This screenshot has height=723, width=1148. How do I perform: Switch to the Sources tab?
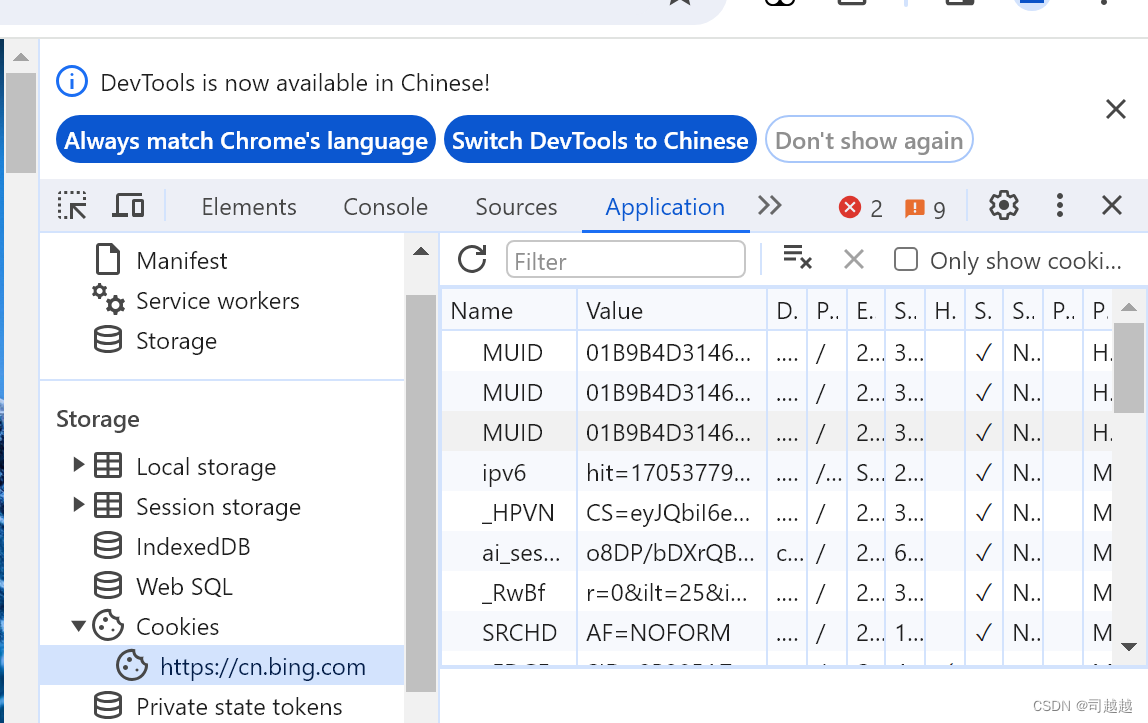516,207
